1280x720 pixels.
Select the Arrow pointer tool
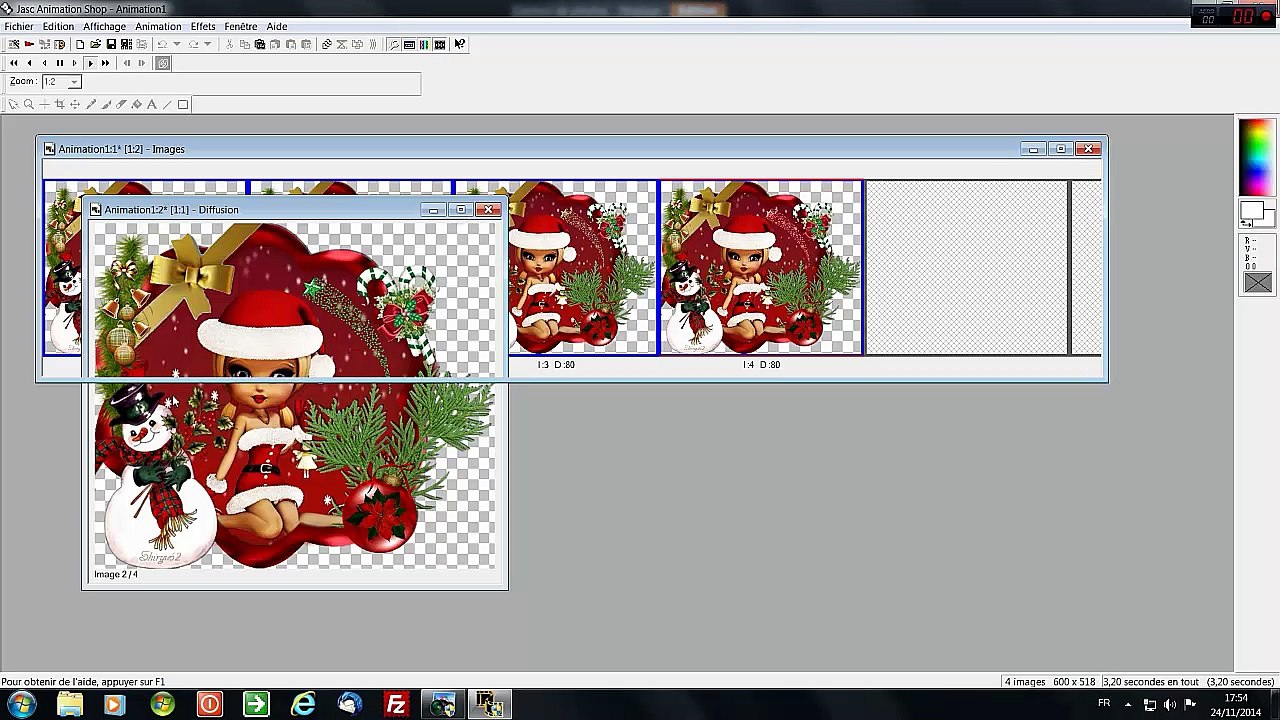(x=13, y=104)
